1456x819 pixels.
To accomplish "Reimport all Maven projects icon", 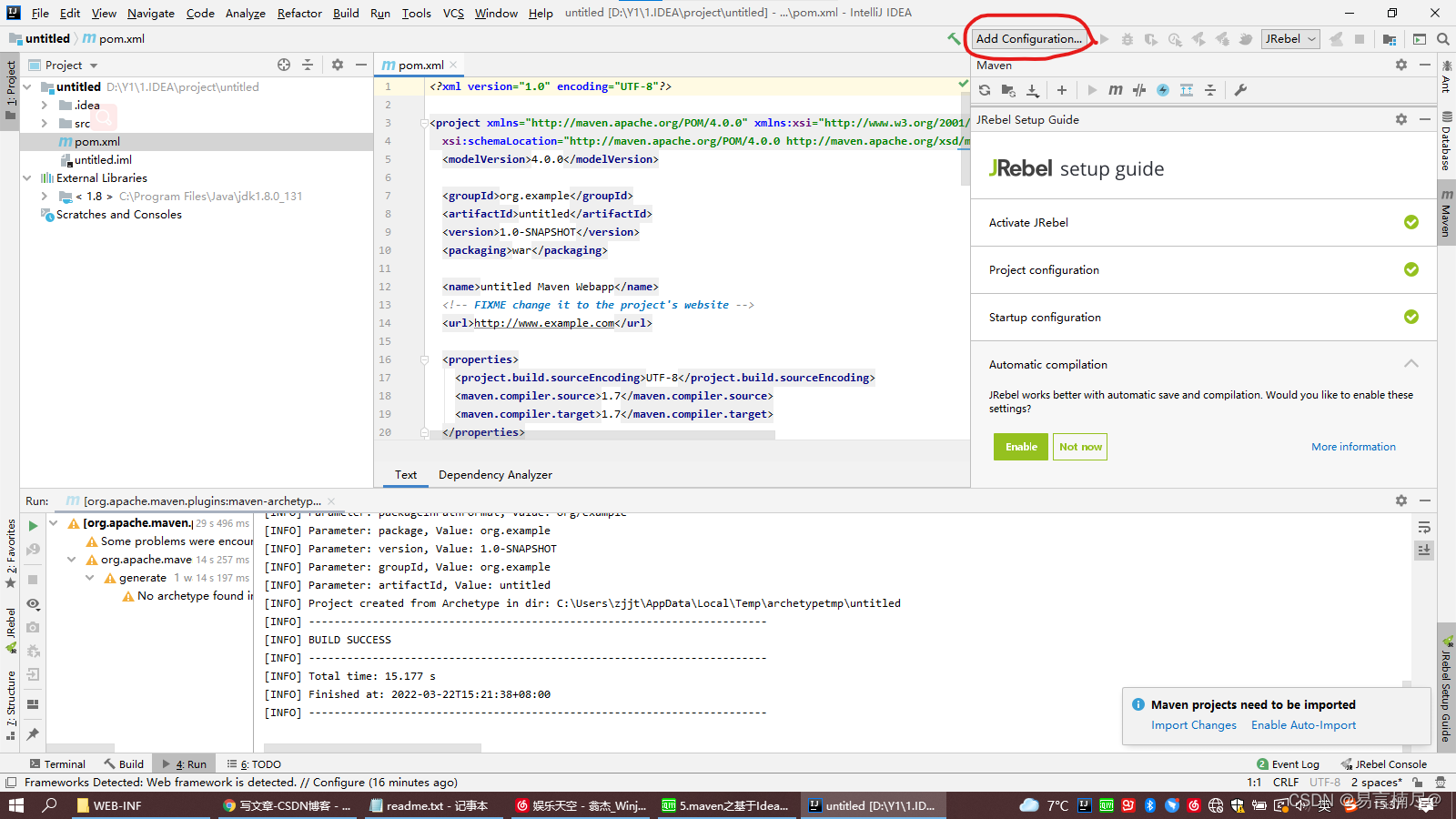I will [985, 90].
